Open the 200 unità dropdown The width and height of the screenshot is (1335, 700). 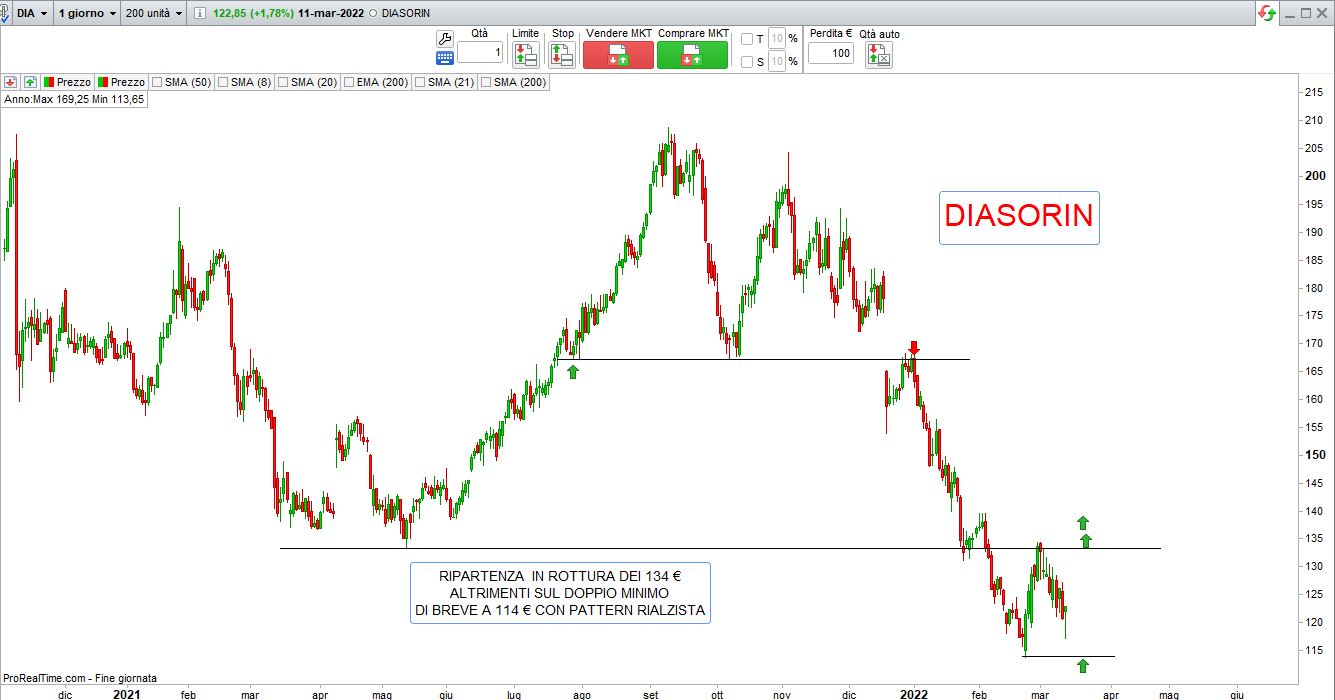tap(153, 14)
